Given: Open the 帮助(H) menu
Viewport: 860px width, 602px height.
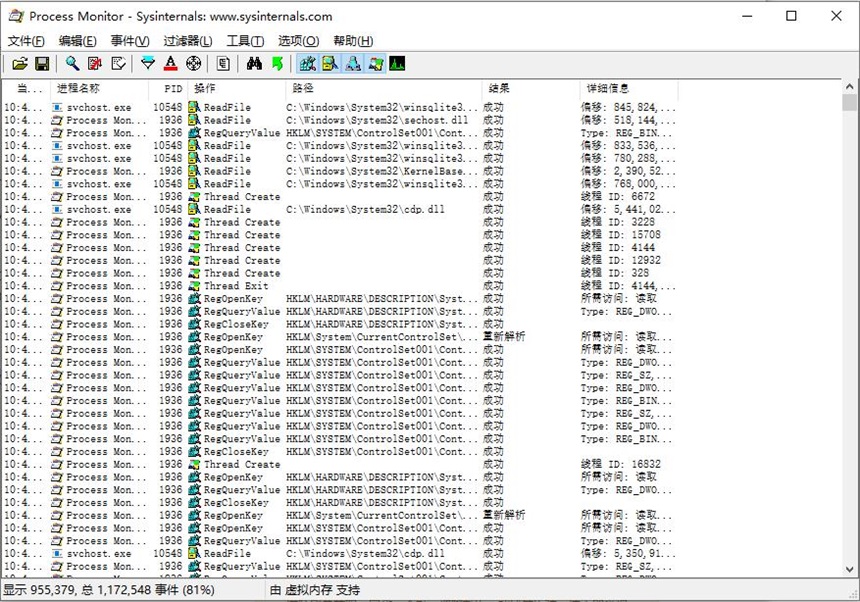Looking at the screenshot, I should (x=353, y=41).
